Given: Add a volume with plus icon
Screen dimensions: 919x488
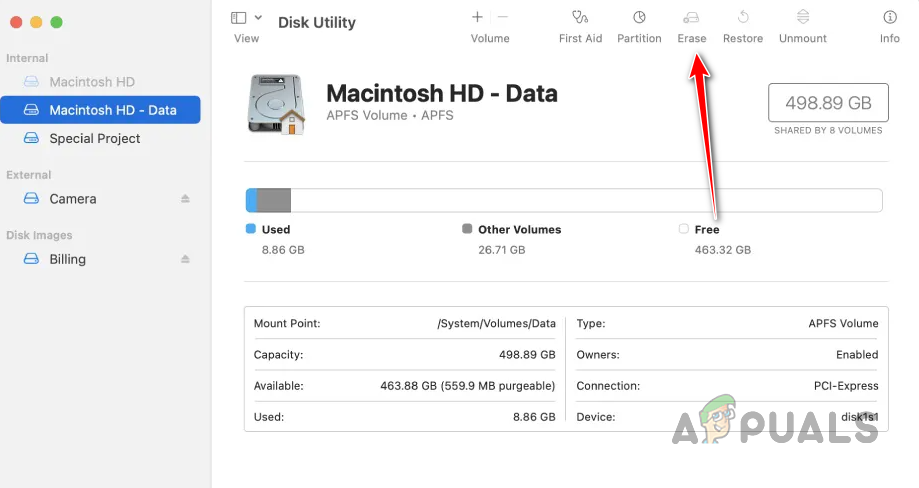Looking at the screenshot, I should [477, 17].
